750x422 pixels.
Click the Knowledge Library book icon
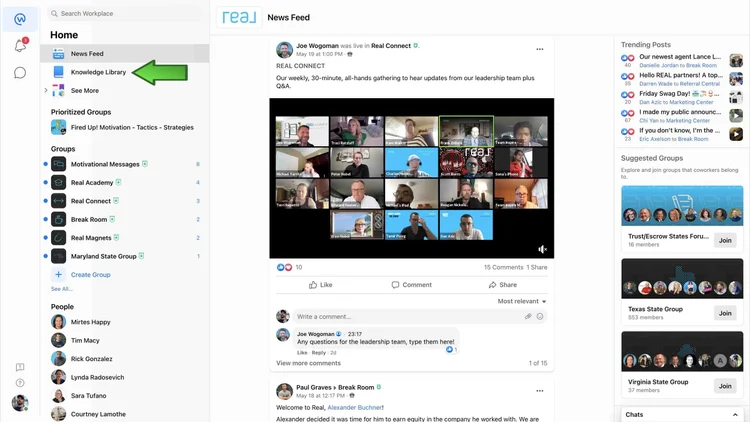(58, 72)
